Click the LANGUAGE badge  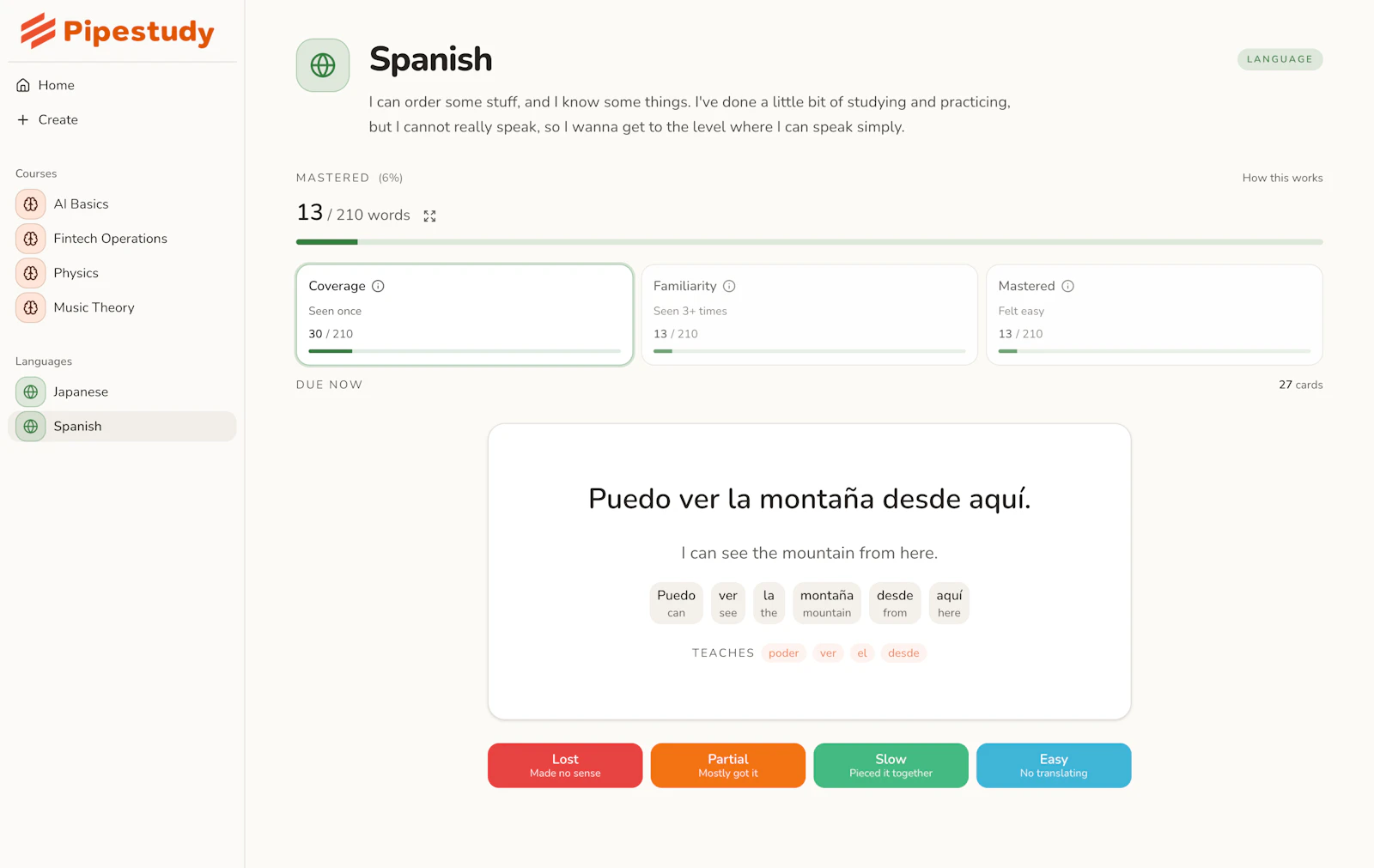coord(1280,59)
